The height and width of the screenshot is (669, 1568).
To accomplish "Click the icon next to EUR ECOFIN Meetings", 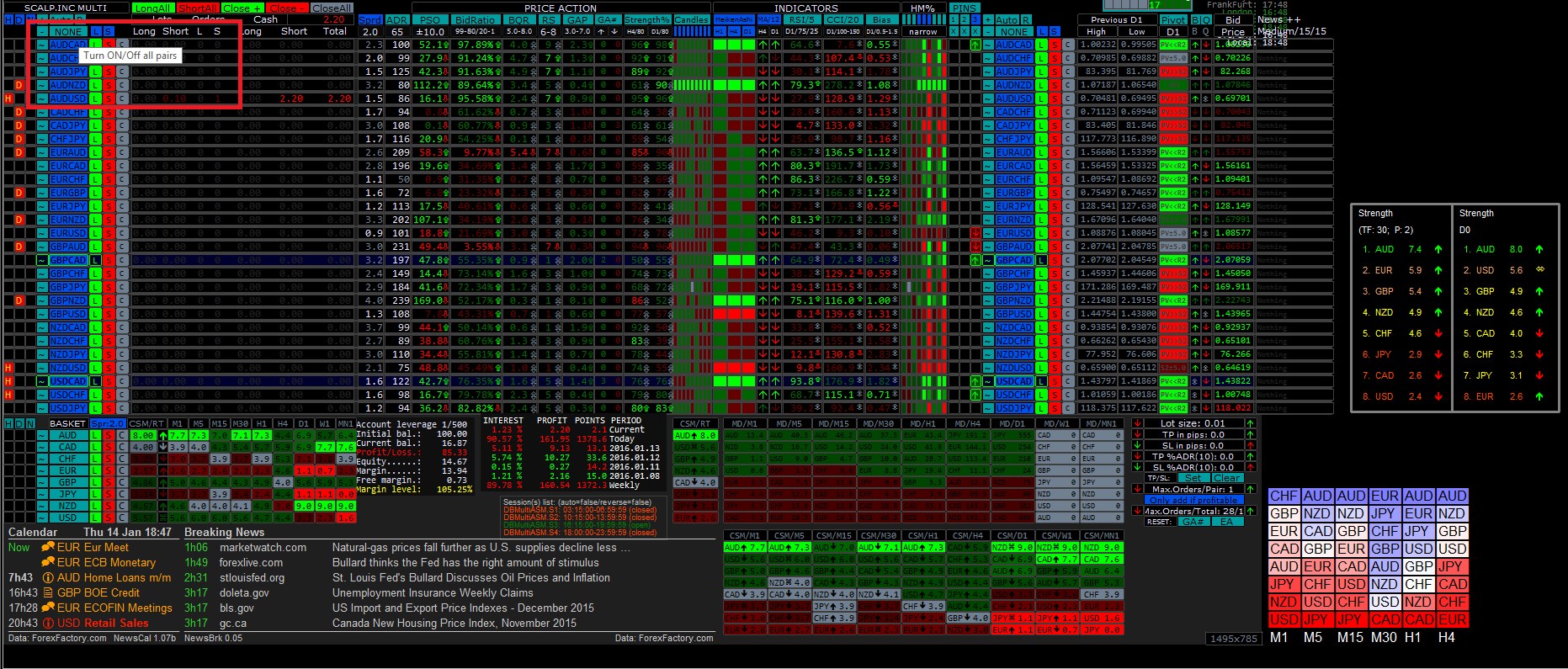I will pyautogui.click(x=48, y=608).
